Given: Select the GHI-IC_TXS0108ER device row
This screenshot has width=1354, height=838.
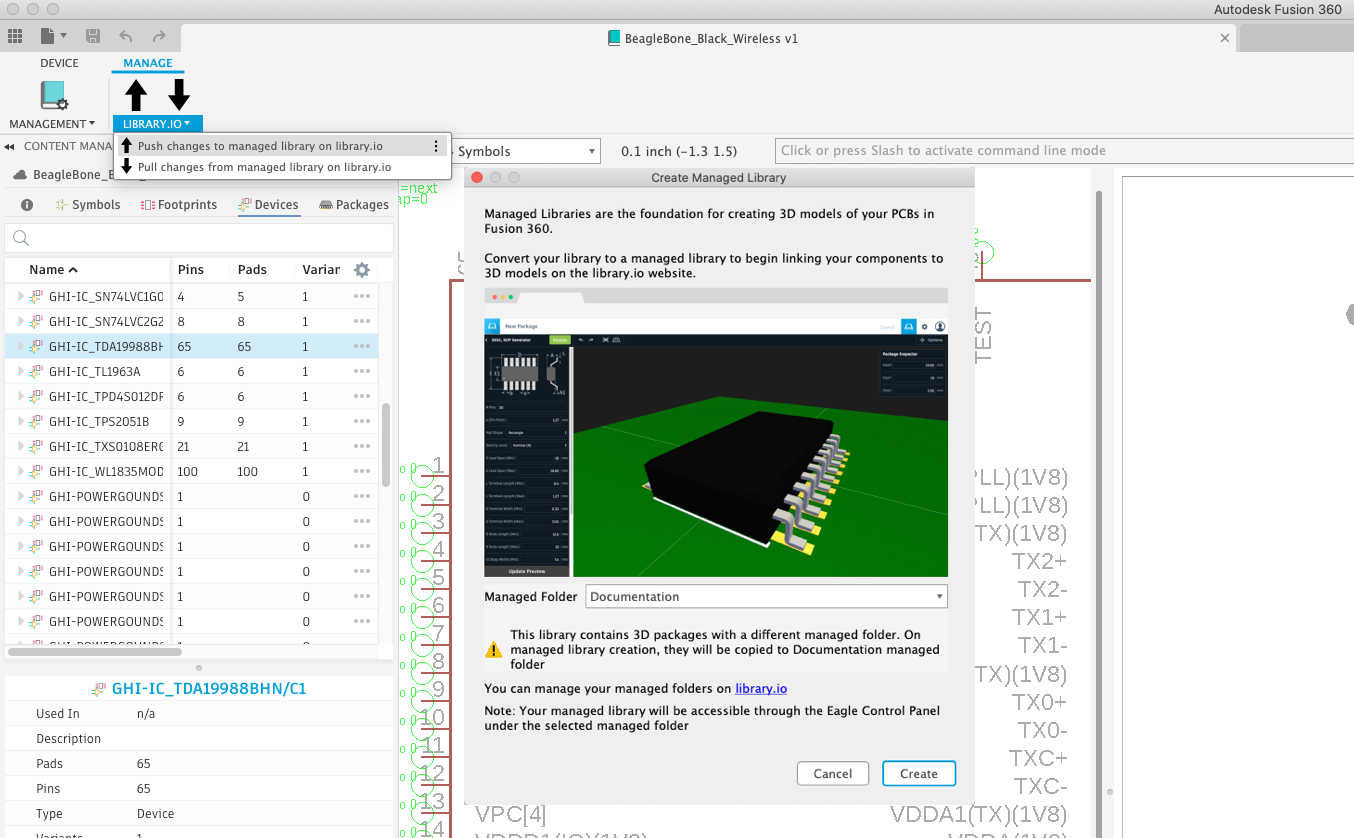Looking at the screenshot, I should 192,447.
